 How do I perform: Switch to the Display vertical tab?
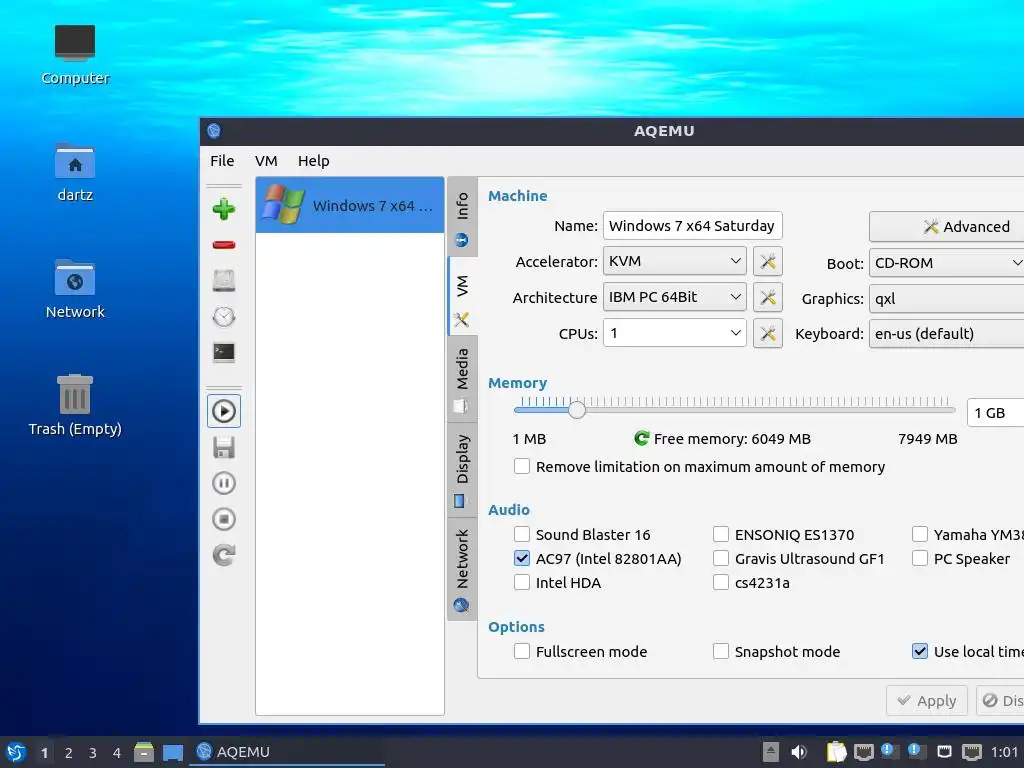462,470
